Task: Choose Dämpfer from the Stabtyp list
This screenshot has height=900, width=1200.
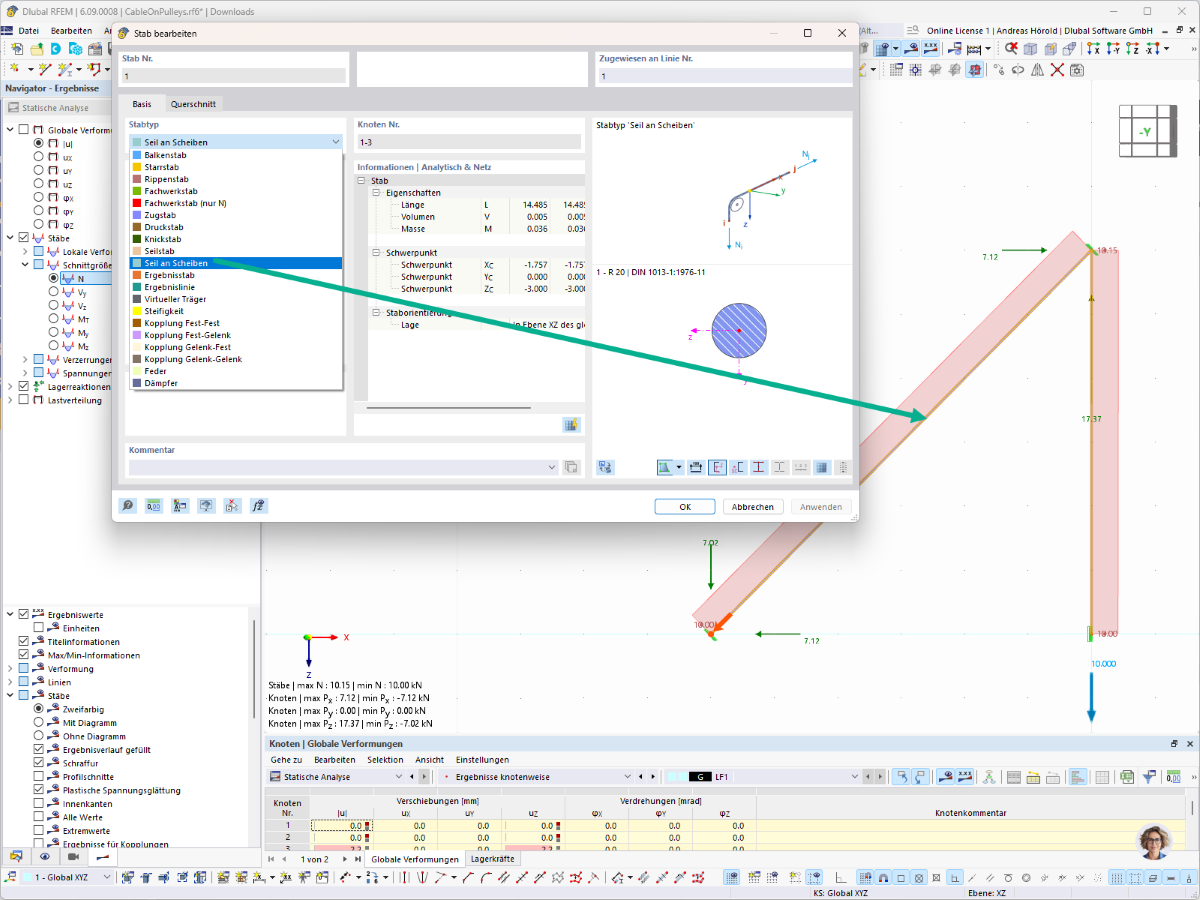Action: (236, 383)
